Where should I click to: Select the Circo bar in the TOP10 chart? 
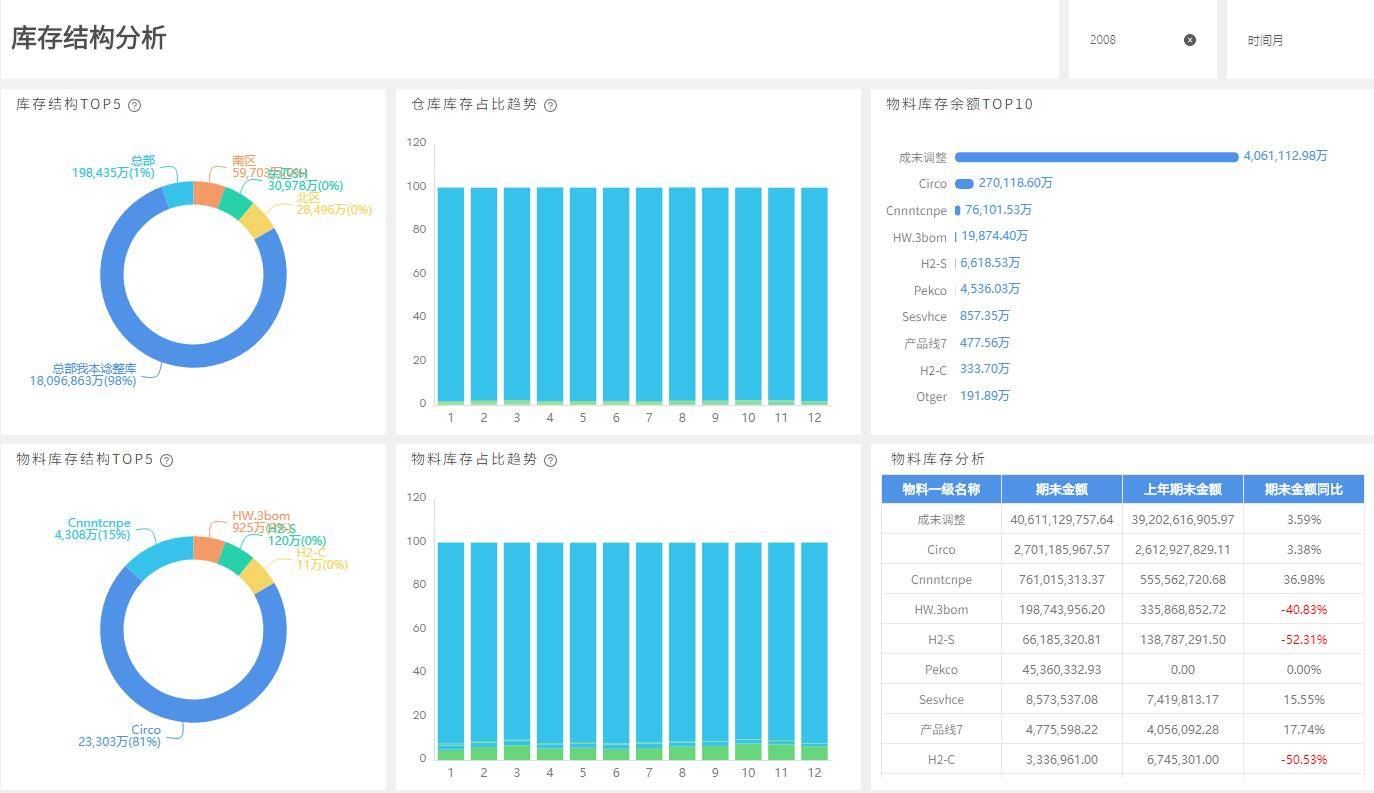click(966, 184)
